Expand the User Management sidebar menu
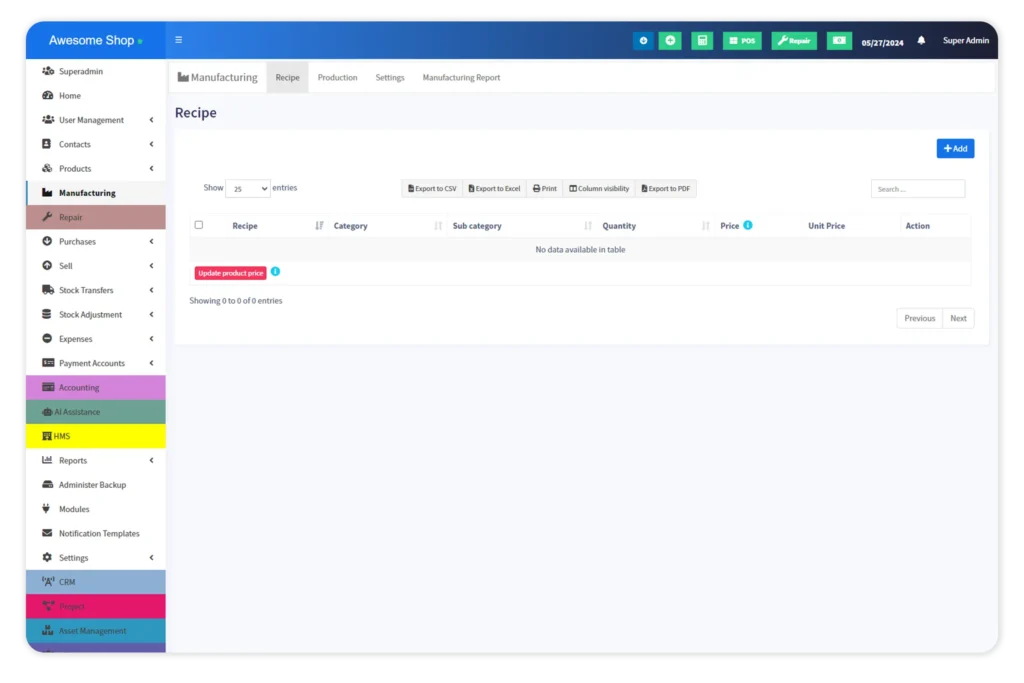The image size is (1024, 683). [96, 120]
